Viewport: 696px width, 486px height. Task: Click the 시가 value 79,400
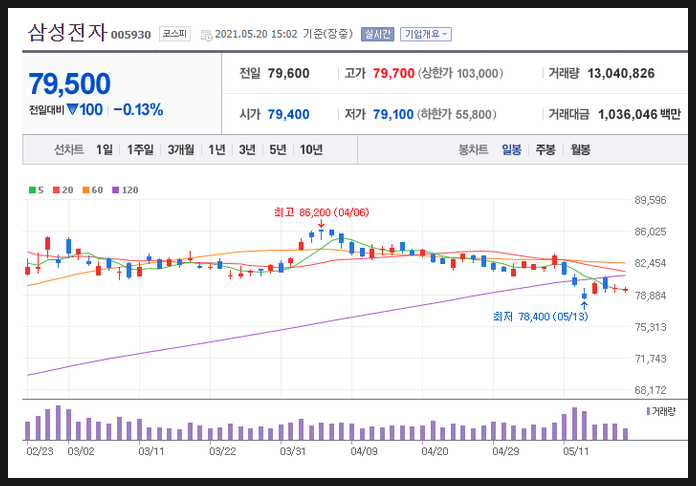pos(289,115)
